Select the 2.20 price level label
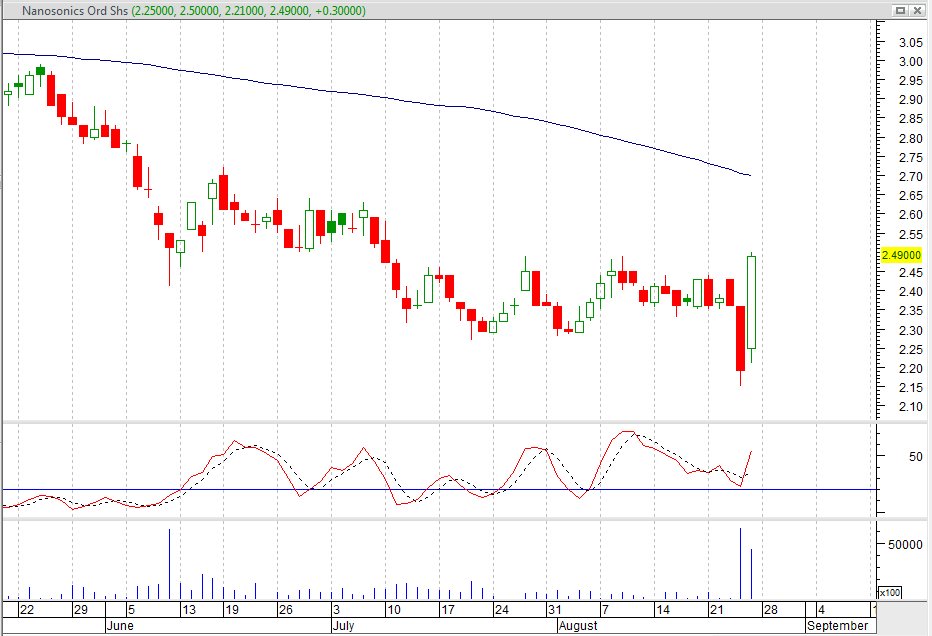Image resolution: width=932 pixels, height=636 pixels. click(911, 369)
